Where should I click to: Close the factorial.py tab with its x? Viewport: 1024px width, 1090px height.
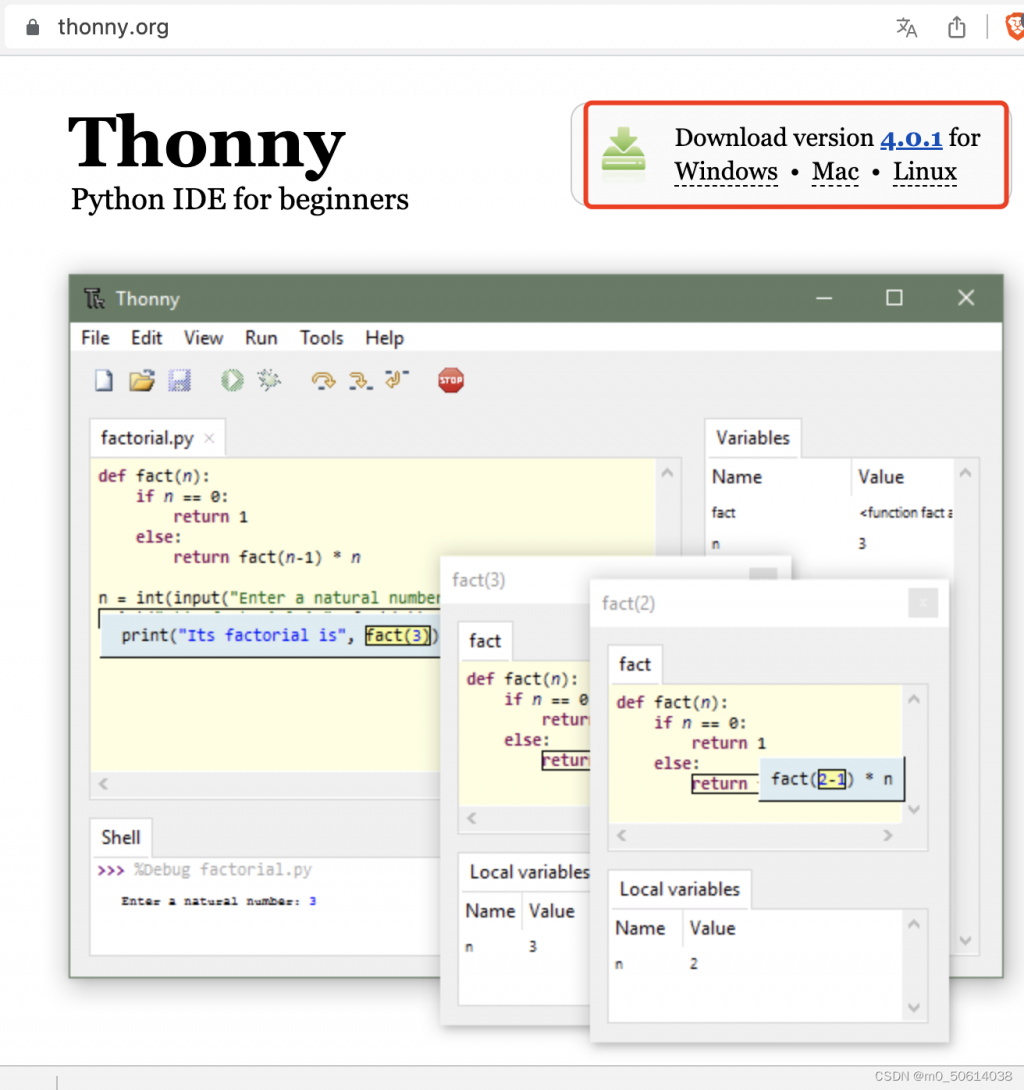pos(209,438)
